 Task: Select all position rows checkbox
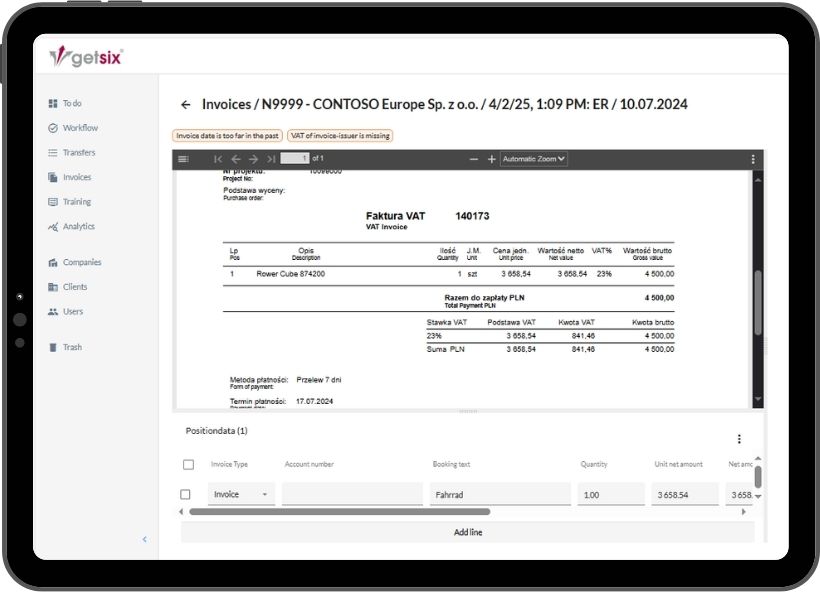tap(188, 464)
